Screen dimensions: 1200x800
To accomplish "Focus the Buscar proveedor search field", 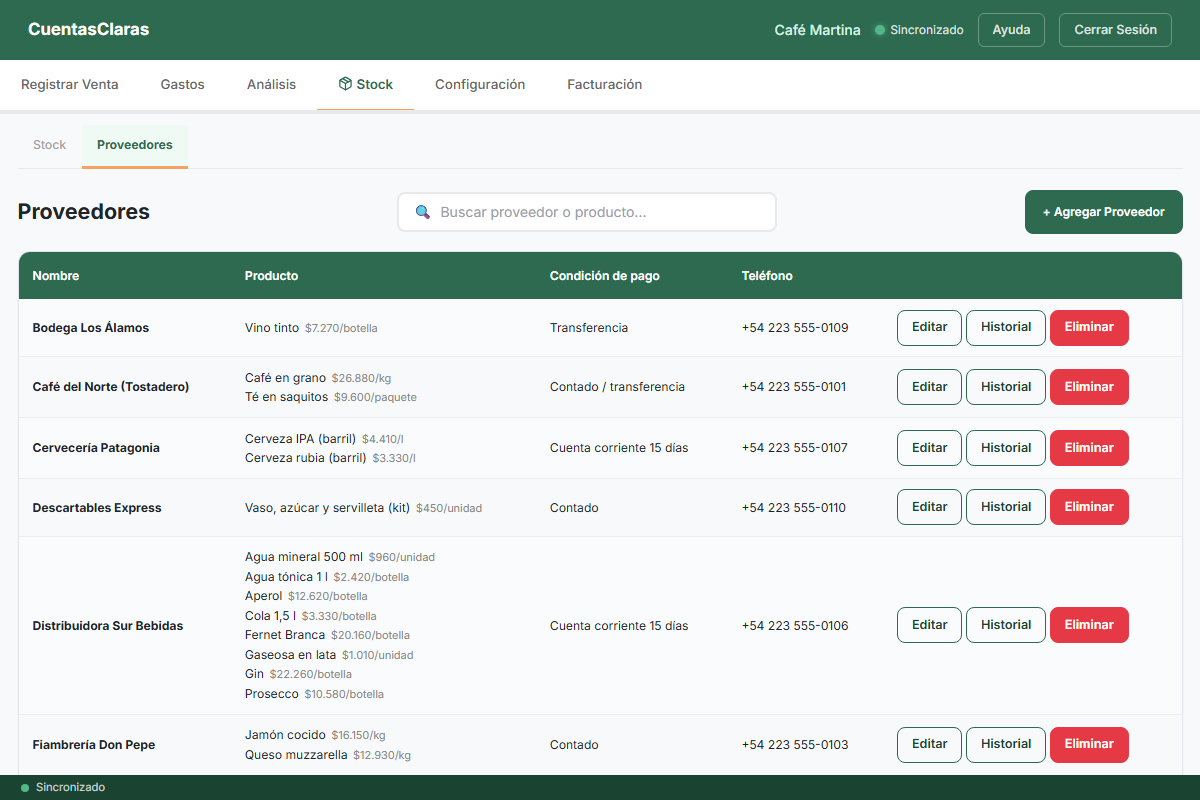I will (x=587, y=212).
